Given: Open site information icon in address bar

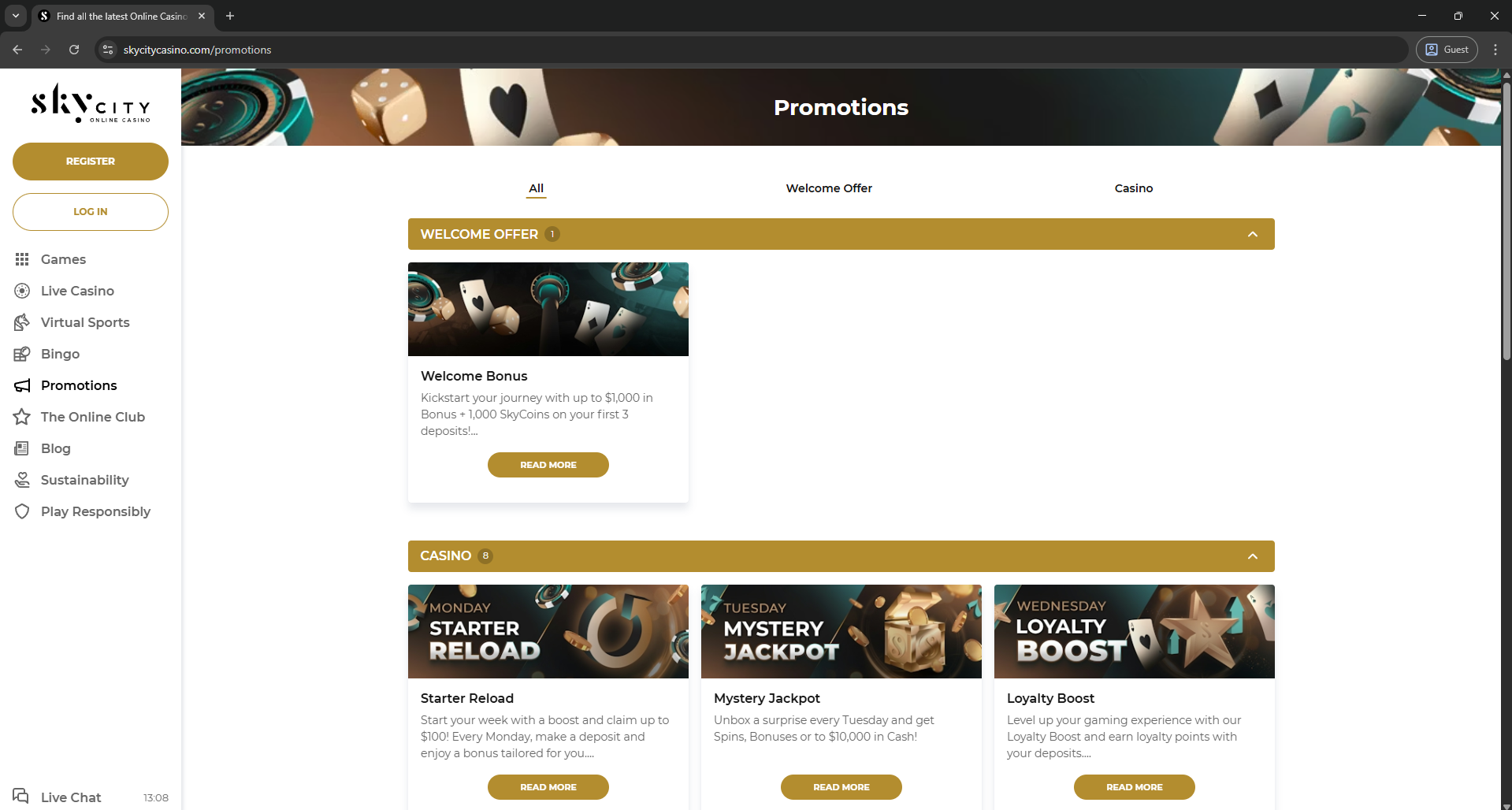Looking at the screenshot, I should click(108, 50).
